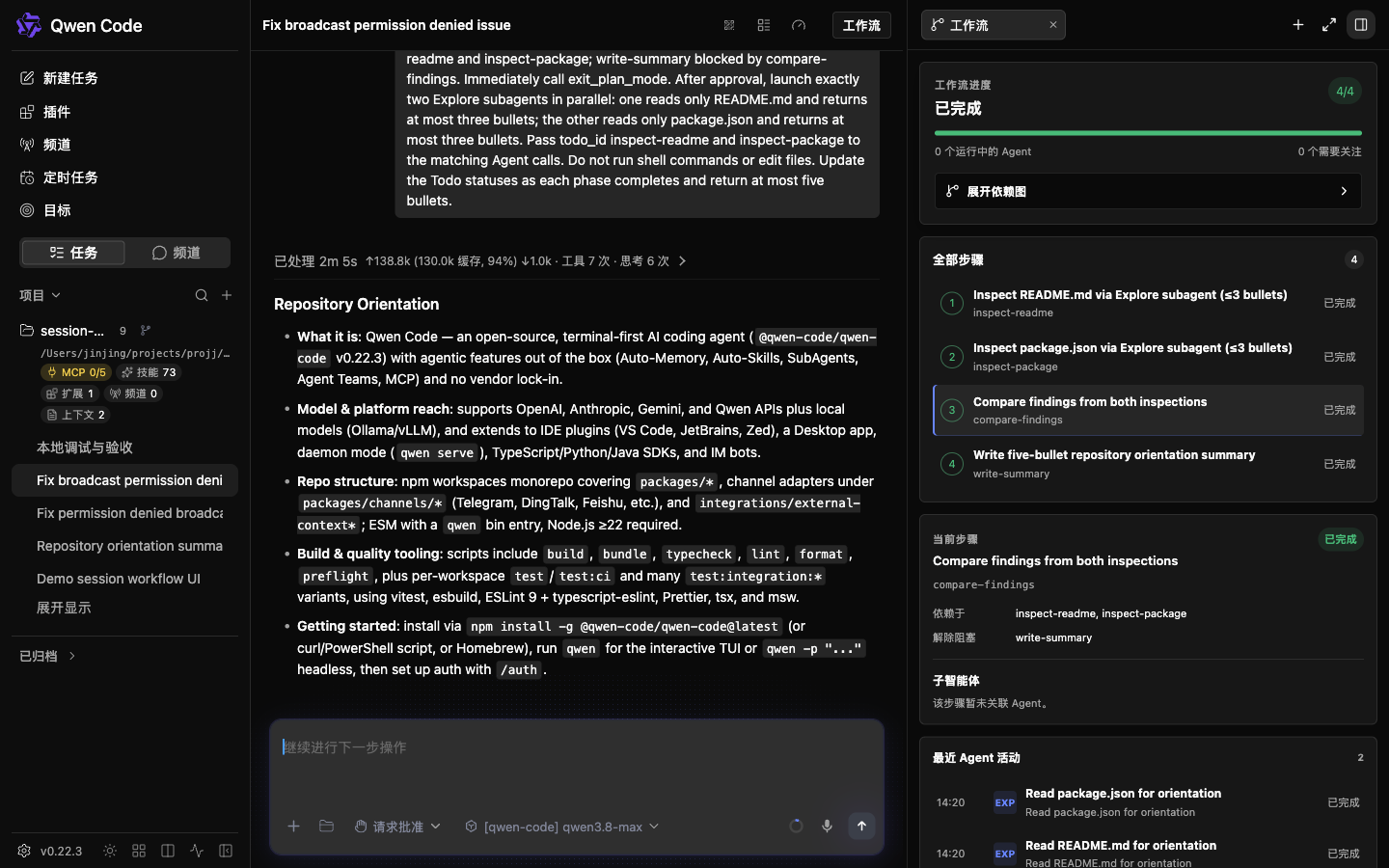Screen dimensions: 1389x868
Task: Expand the 已处理 2m 5s processing details
Action: (x=480, y=261)
